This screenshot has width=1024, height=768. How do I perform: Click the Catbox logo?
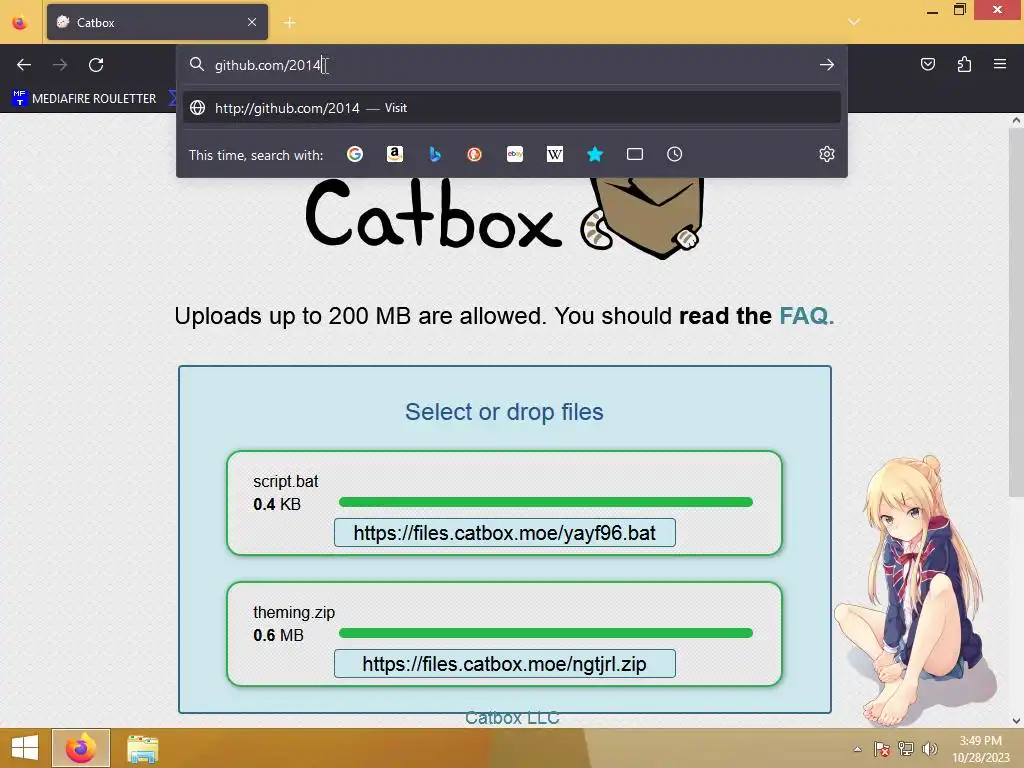pyautogui.click(x=504, y=218)
